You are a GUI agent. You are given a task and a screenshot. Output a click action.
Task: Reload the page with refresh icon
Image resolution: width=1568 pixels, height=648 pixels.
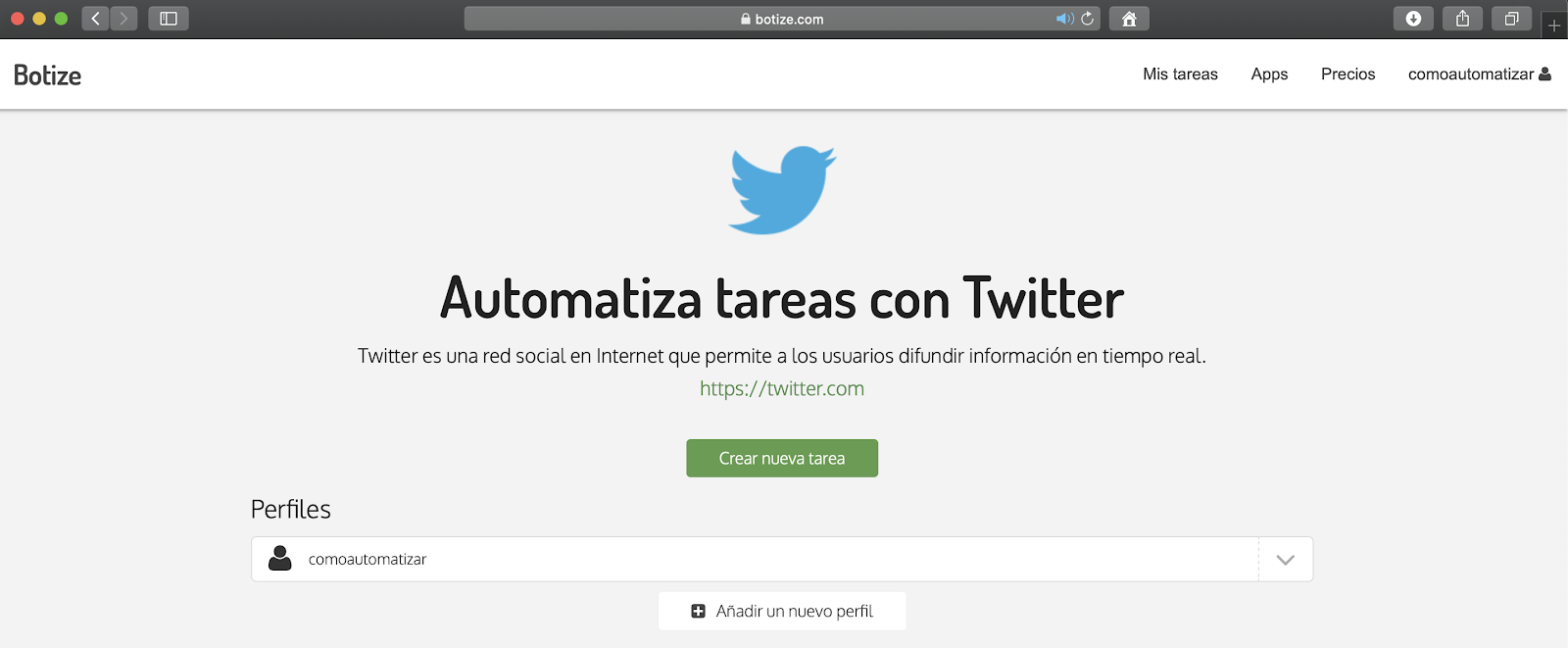tap(1087, 19)
